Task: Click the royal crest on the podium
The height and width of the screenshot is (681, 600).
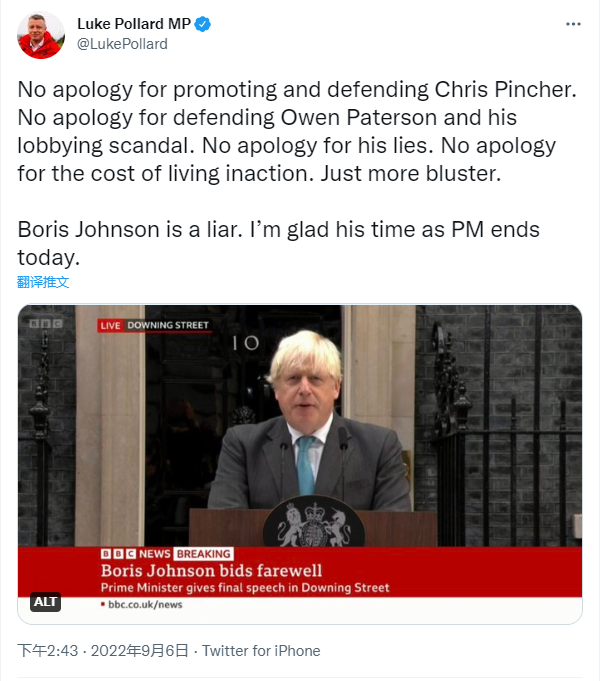Action: [x=314, y=523]
